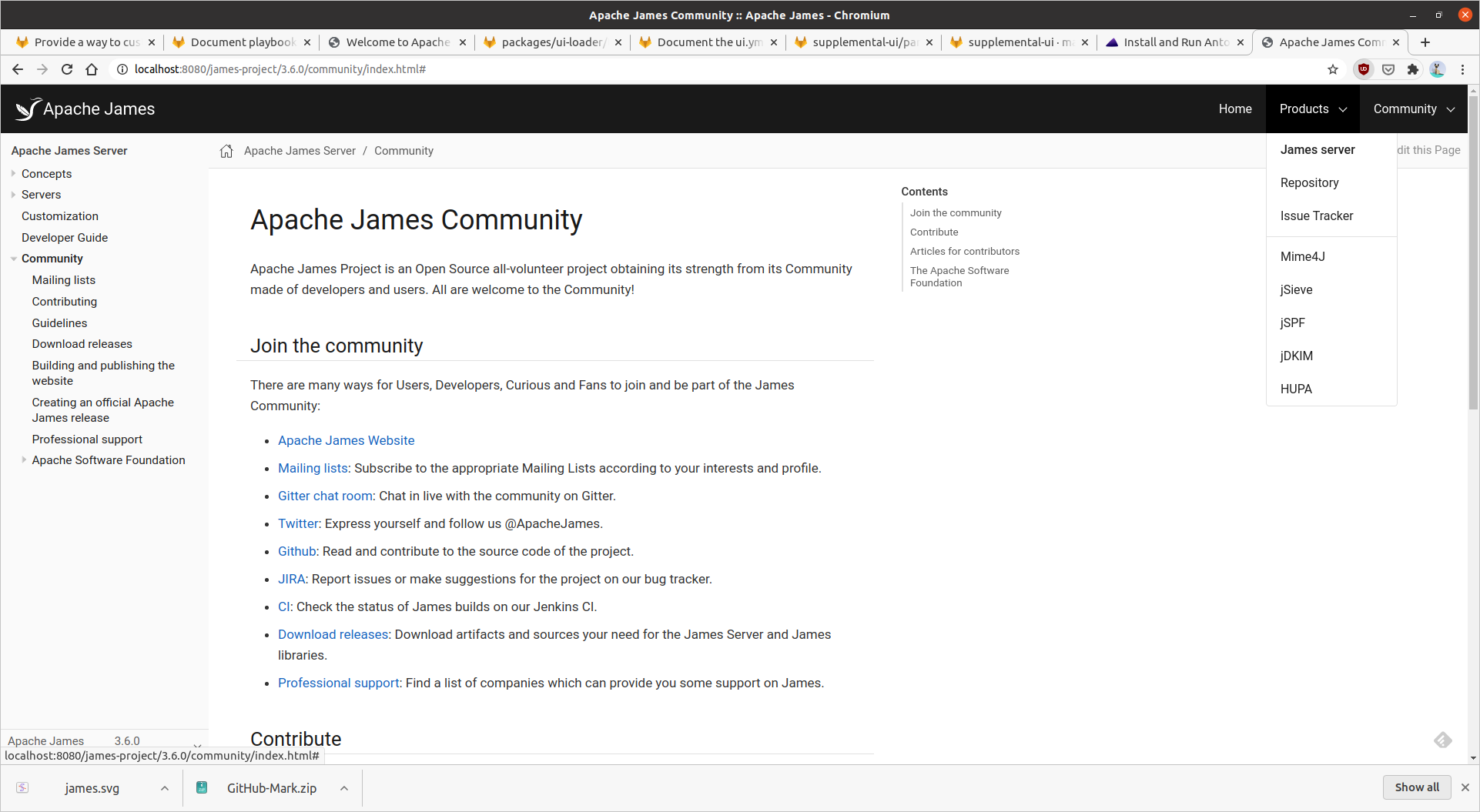This screenshot has width=1480, height=812.
Task: Open a new browser tab with plus
Action: 1425,42
